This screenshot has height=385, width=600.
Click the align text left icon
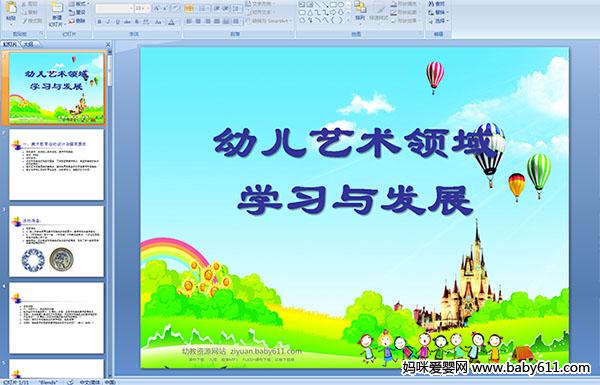189,21
